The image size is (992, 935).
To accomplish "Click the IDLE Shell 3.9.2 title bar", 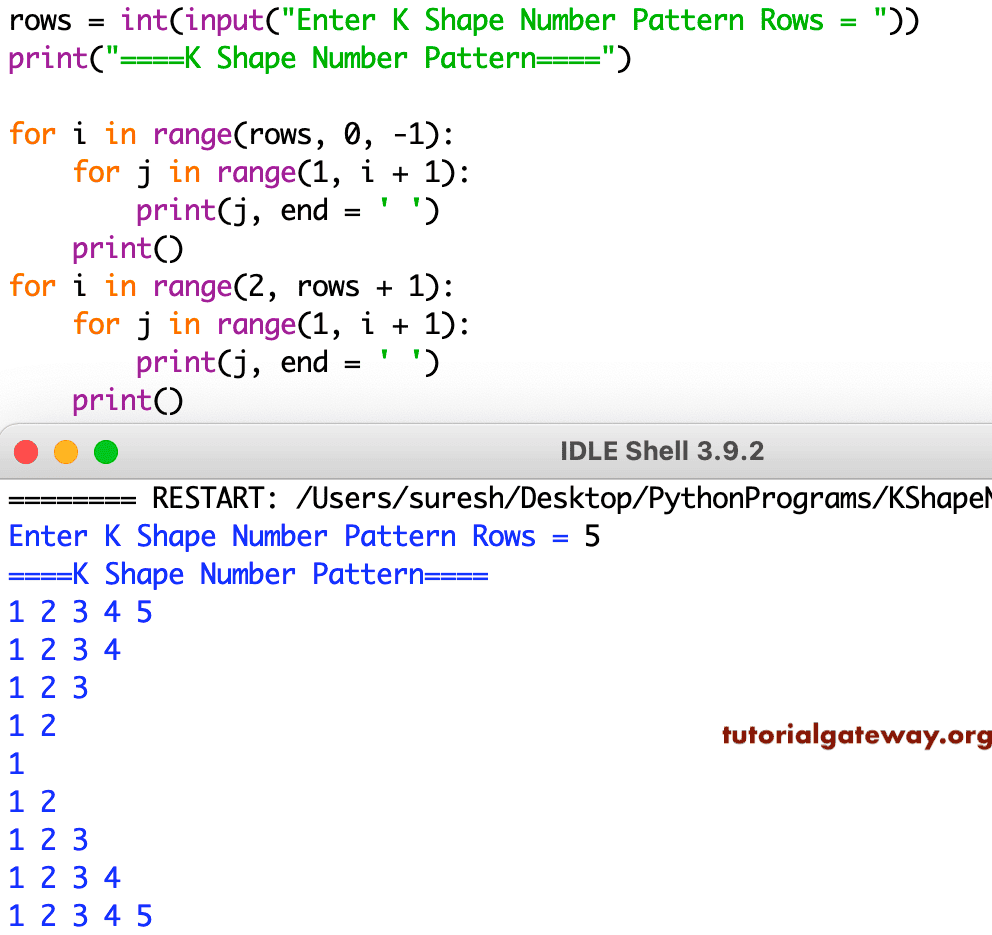I will click(x=660, y=451).
